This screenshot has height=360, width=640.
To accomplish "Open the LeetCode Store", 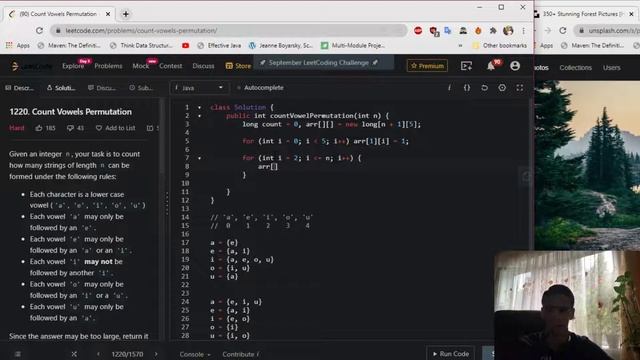I will tap(238, 66).
